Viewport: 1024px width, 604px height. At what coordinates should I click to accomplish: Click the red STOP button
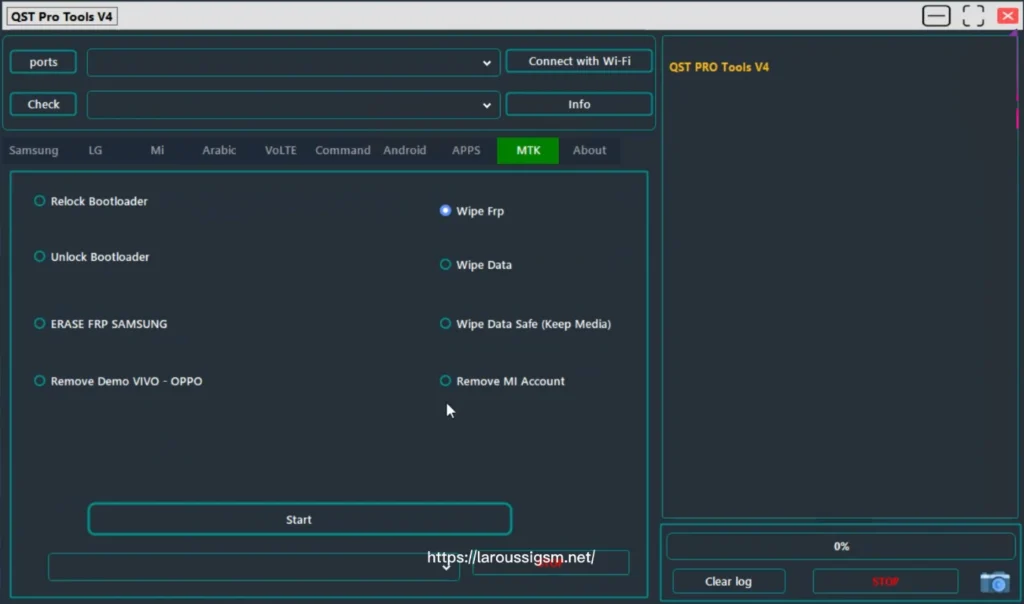(x=885, y=581)
